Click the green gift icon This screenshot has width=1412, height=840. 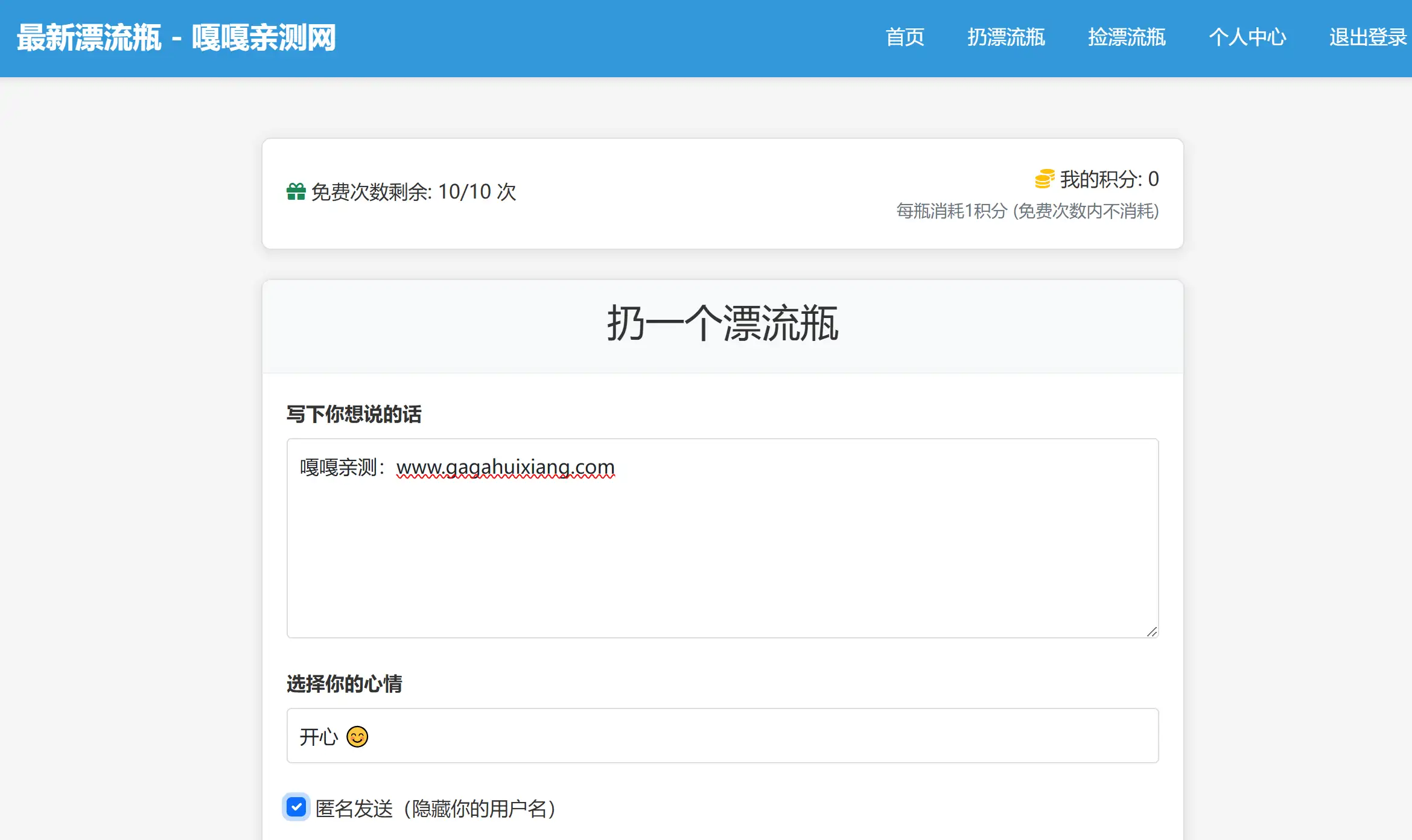point(296,192)
